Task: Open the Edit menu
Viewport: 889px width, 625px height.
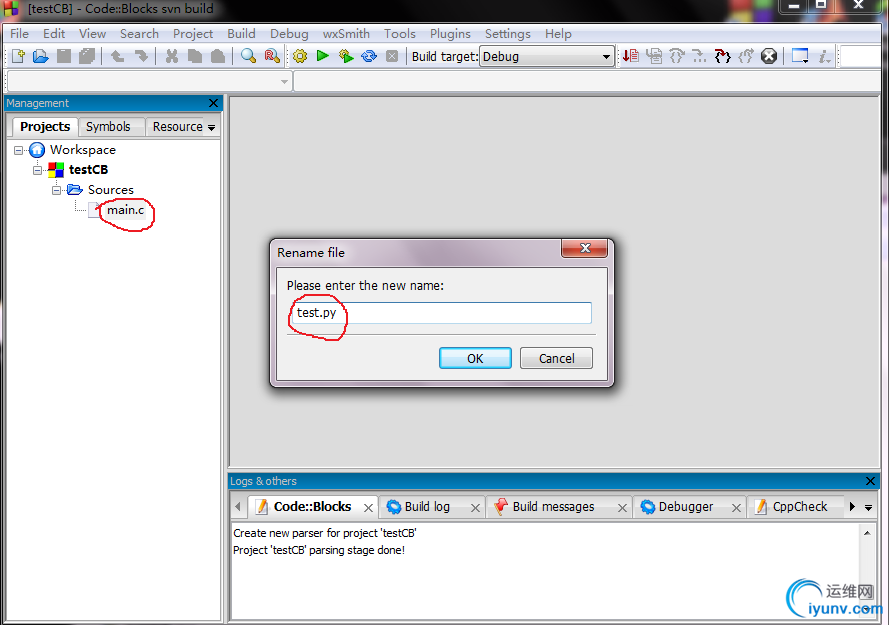Action: [x=54, y=33]
